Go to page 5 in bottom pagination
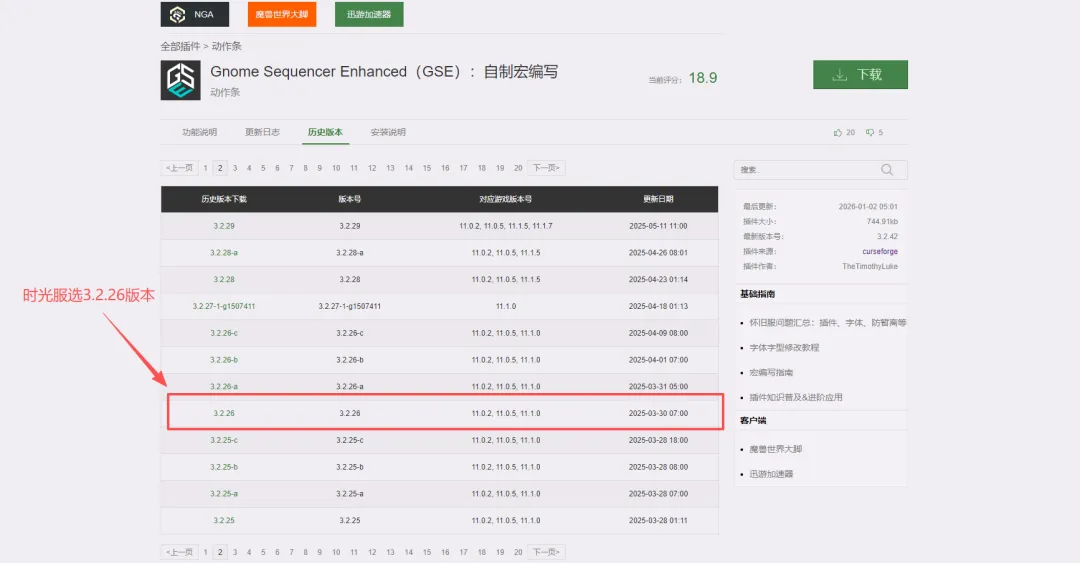1080x563 pixels. [x=263, y=552]
